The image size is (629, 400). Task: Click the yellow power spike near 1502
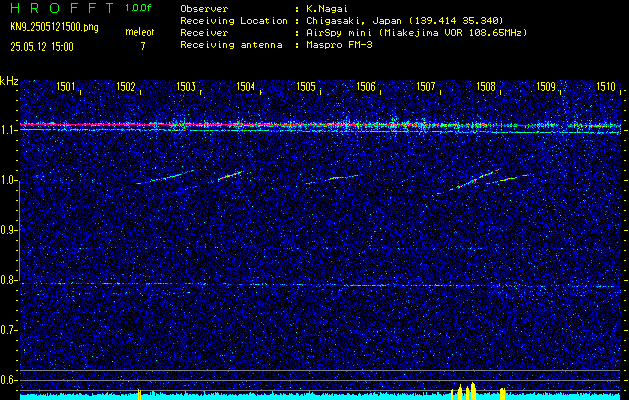click(x=139, y=394)
